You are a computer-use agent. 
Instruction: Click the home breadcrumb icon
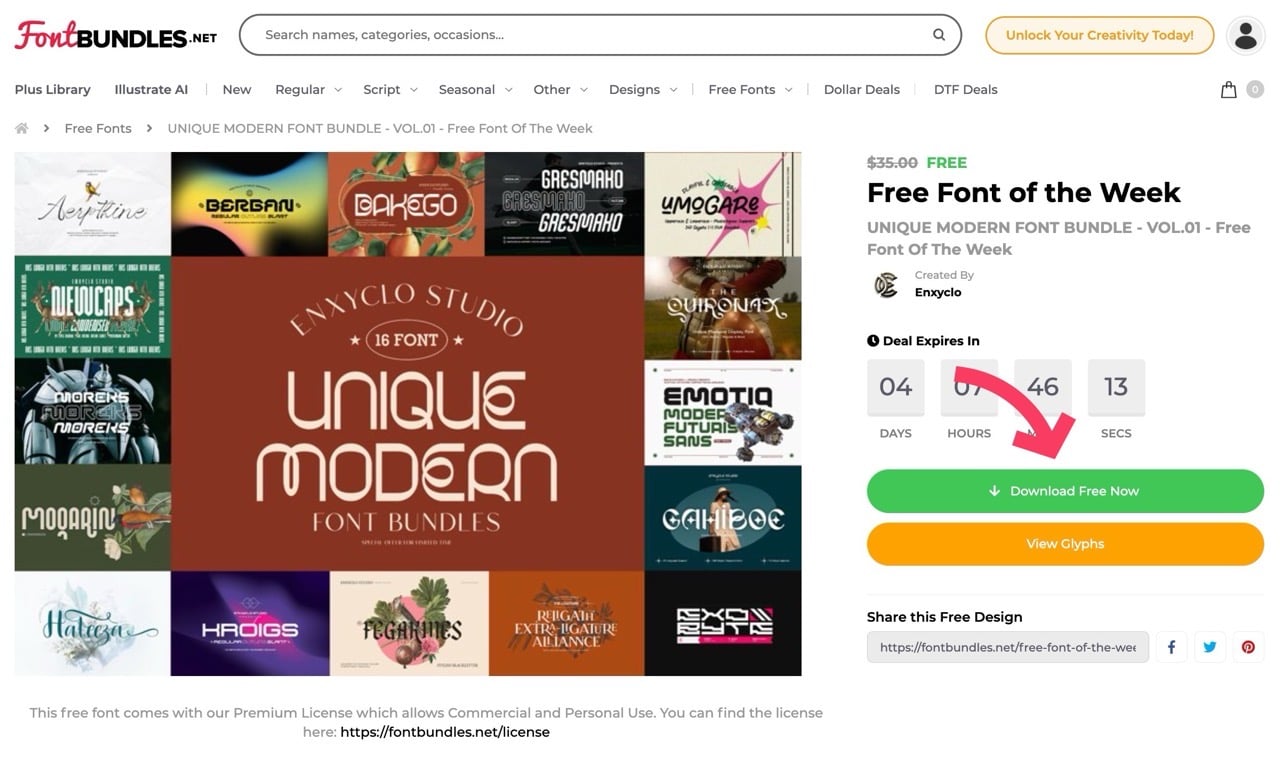click(21, 128)
